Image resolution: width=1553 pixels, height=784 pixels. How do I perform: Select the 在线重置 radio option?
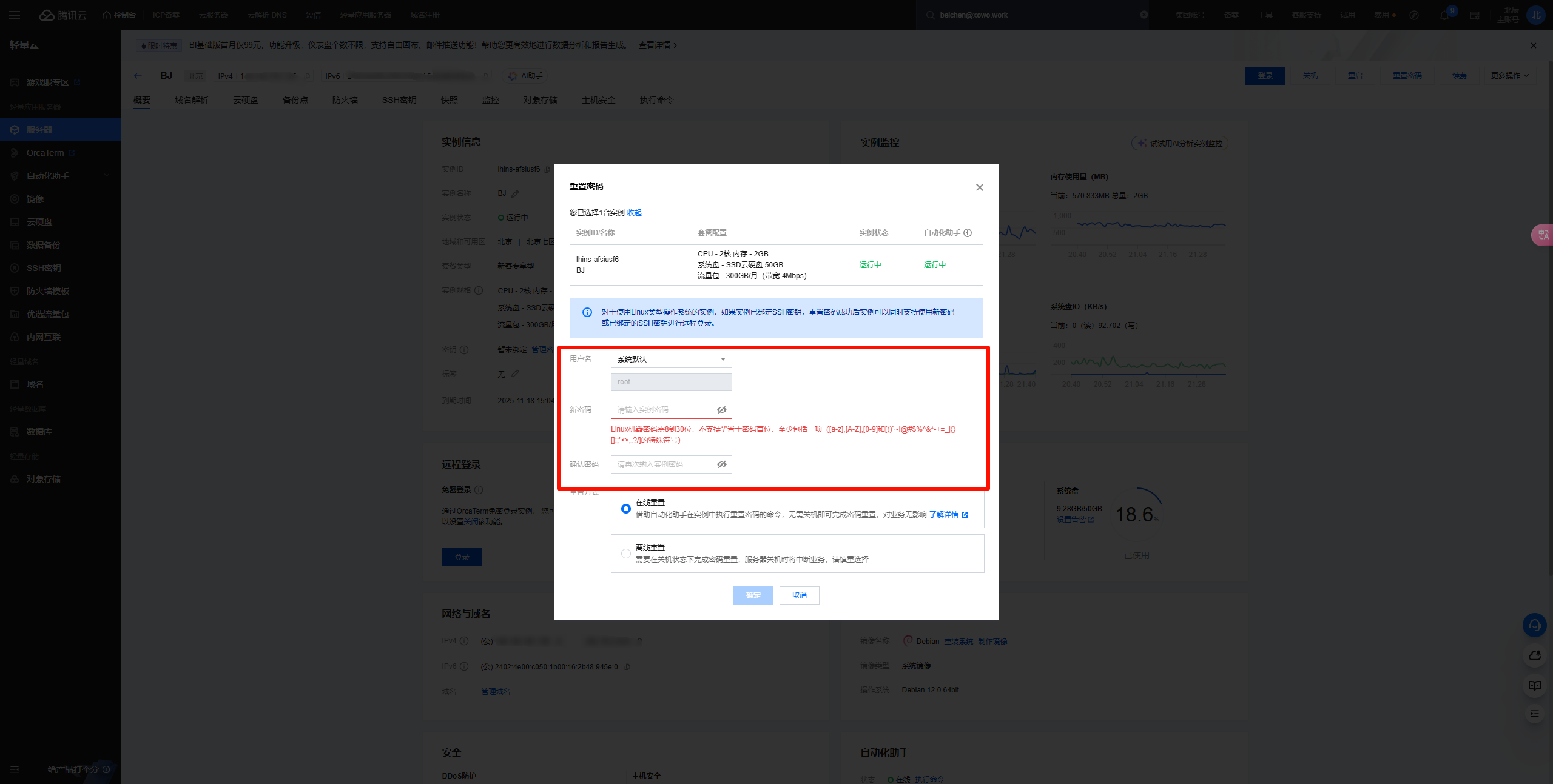pyautogui.click(x=625, y=509)
